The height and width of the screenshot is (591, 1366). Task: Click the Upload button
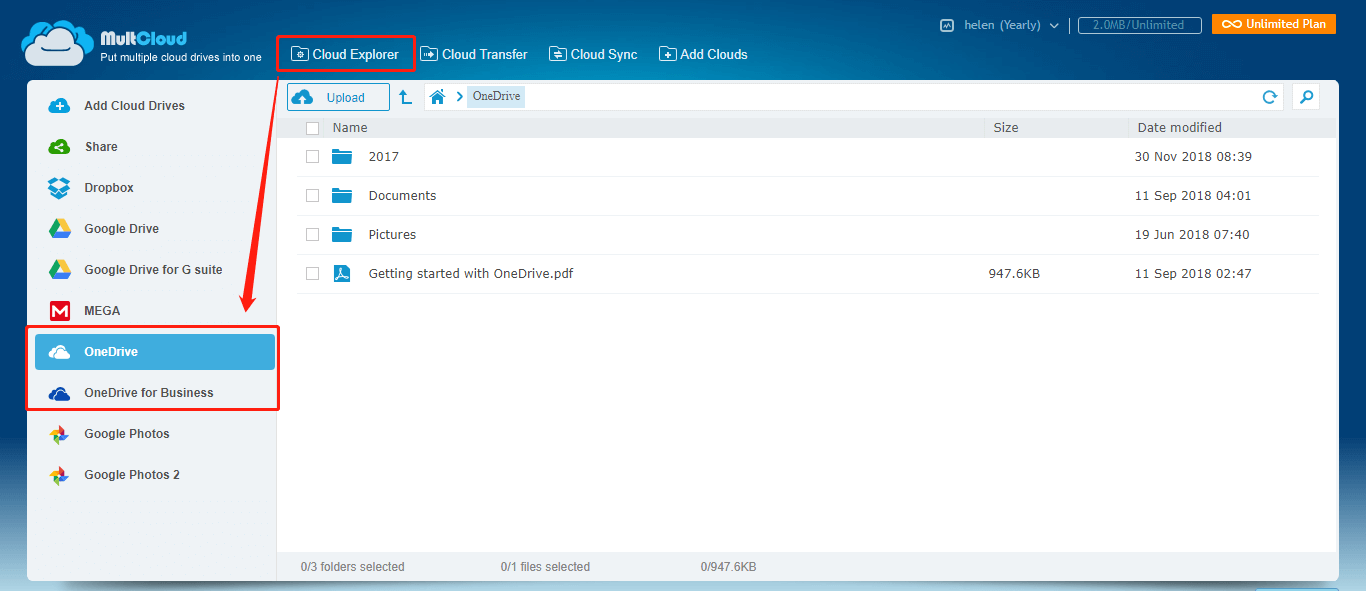pos(337,96)
